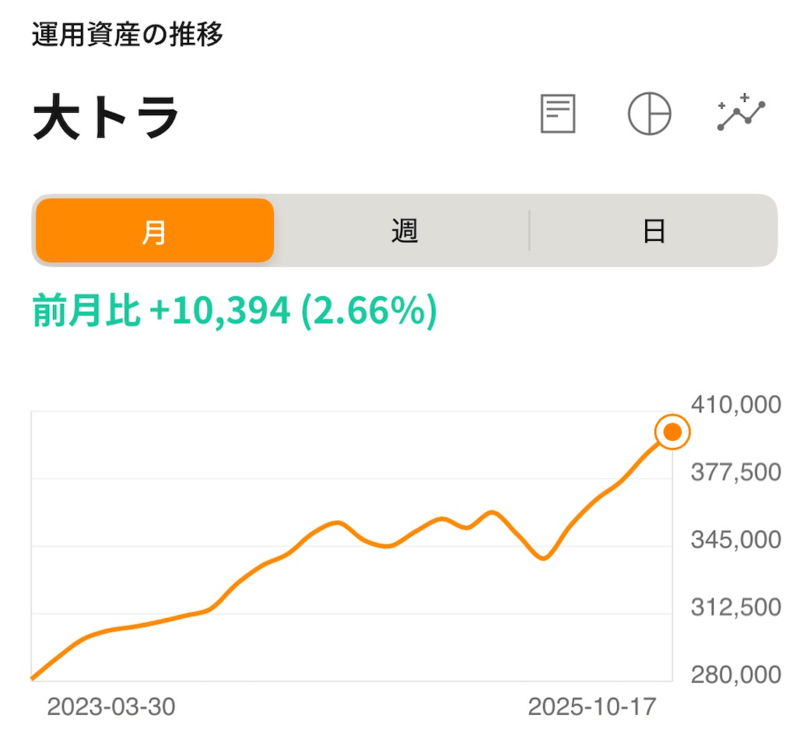800x742 pixels.
Task: Tap the (2.66%) percentage change
Action: pos(366,311)
